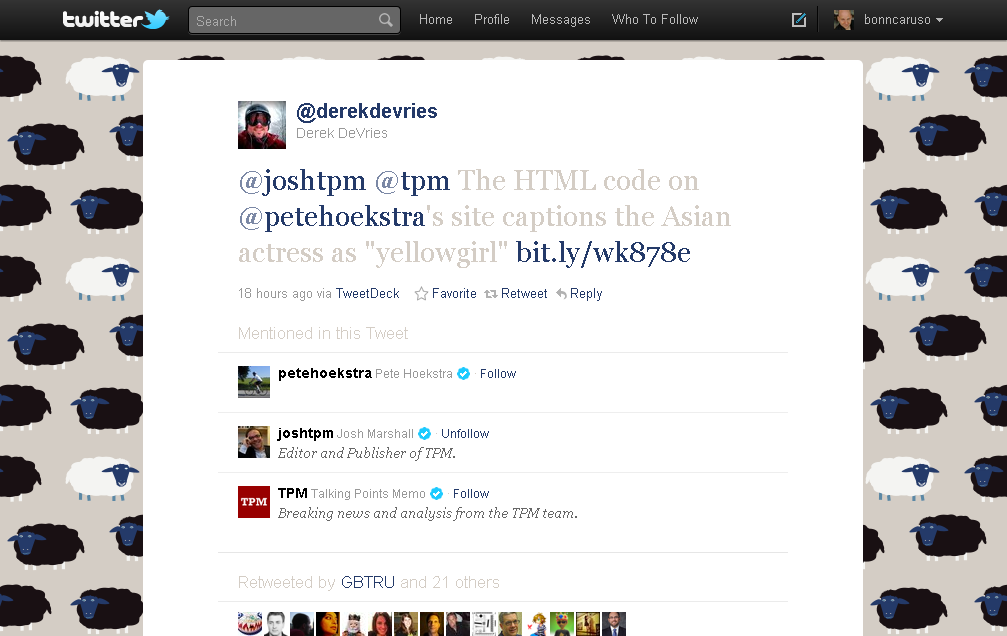Click the Reply arrow icon

click(562, 294)
